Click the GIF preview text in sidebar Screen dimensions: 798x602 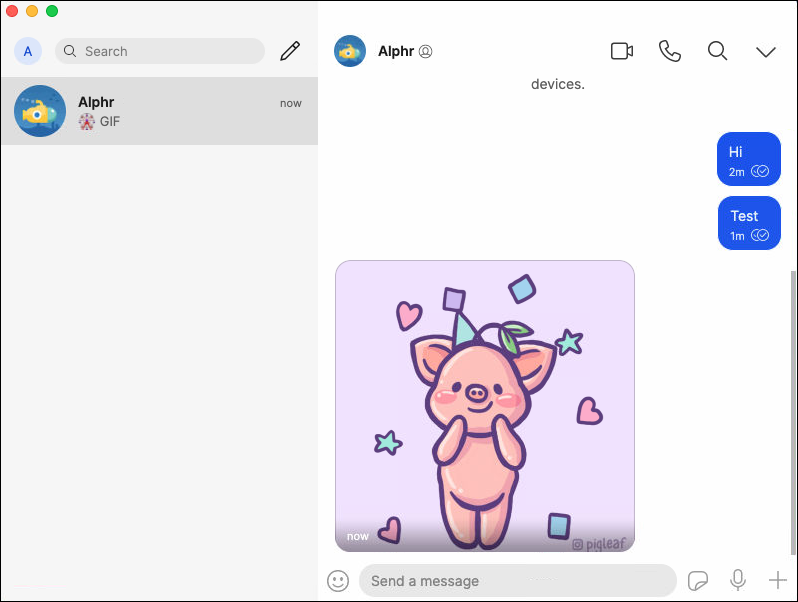[110, 122]
